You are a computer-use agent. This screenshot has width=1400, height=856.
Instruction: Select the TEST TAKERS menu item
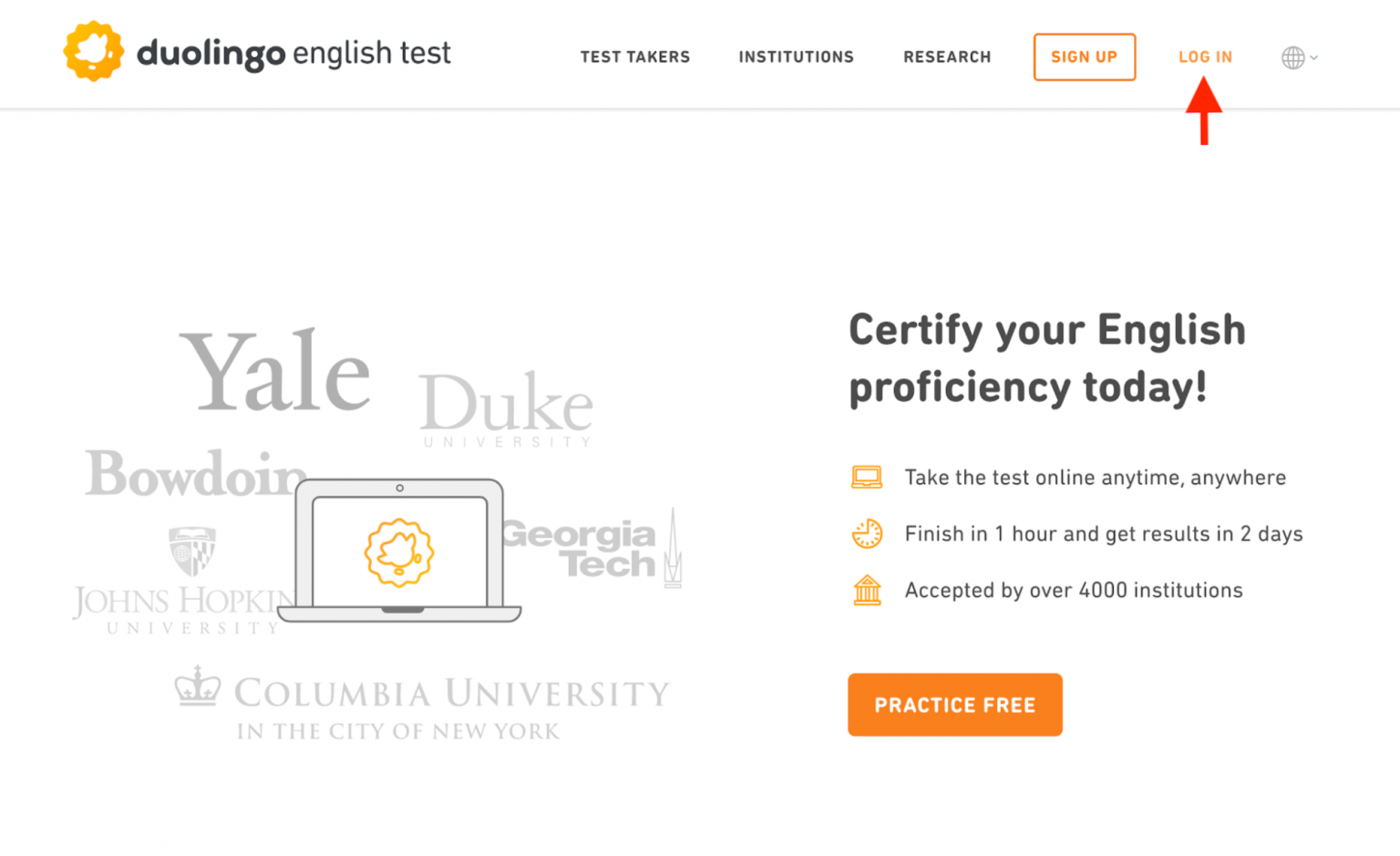(x=635, y=57)
